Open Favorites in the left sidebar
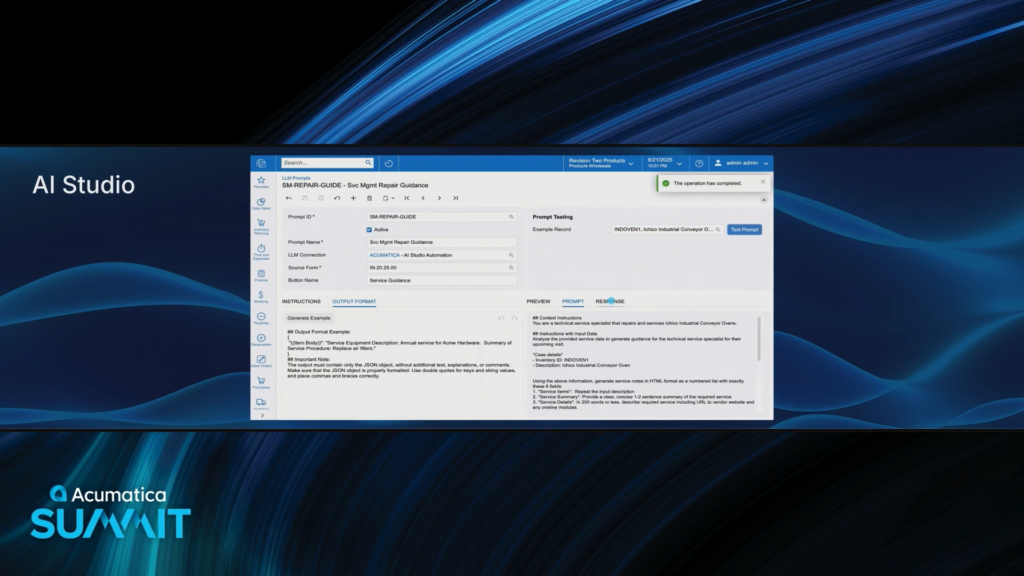 [x=261, y=181]
